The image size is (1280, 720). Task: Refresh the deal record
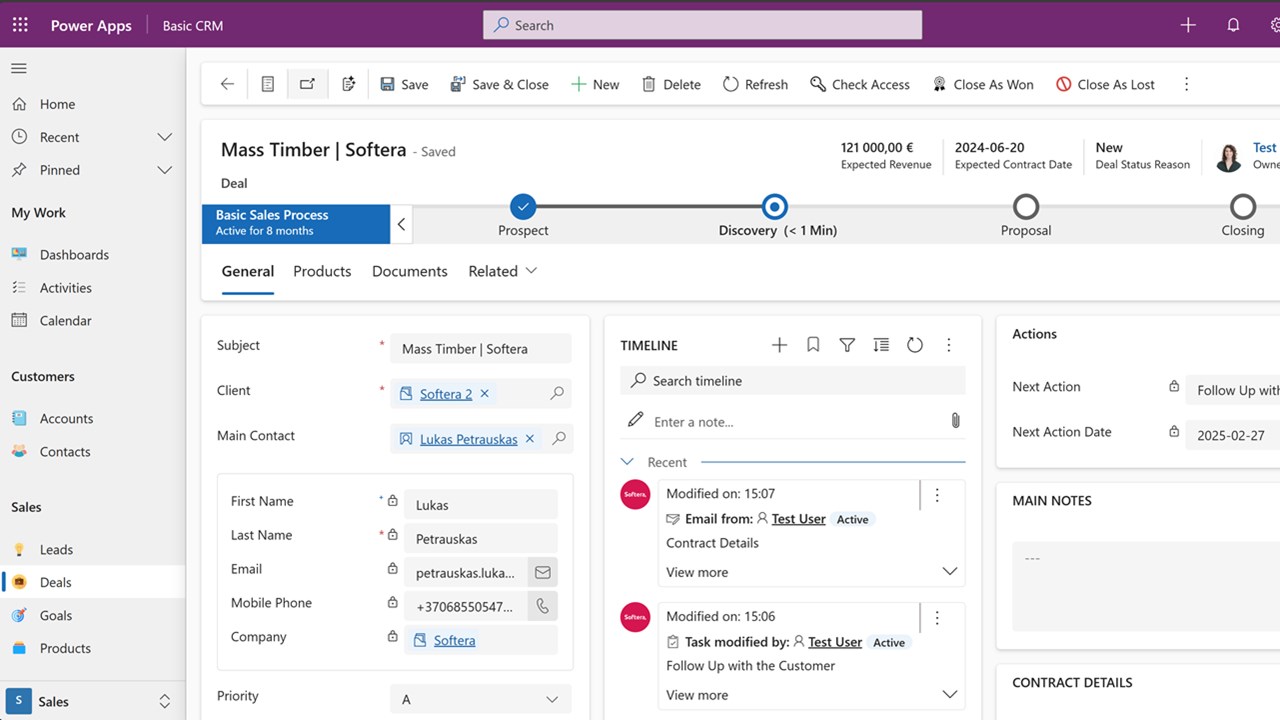pos(755,84)
